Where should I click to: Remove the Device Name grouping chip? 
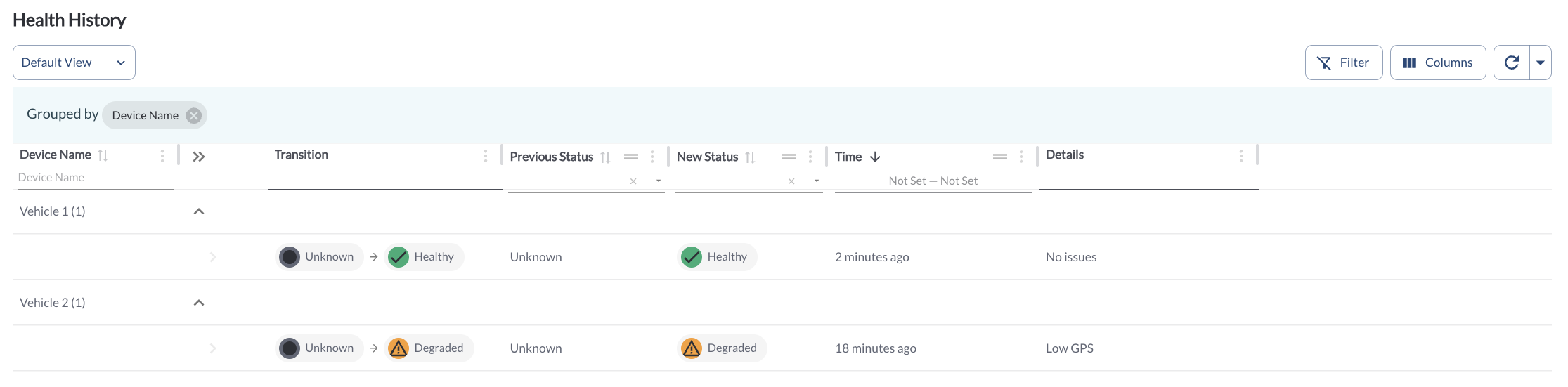pos(194,115)
